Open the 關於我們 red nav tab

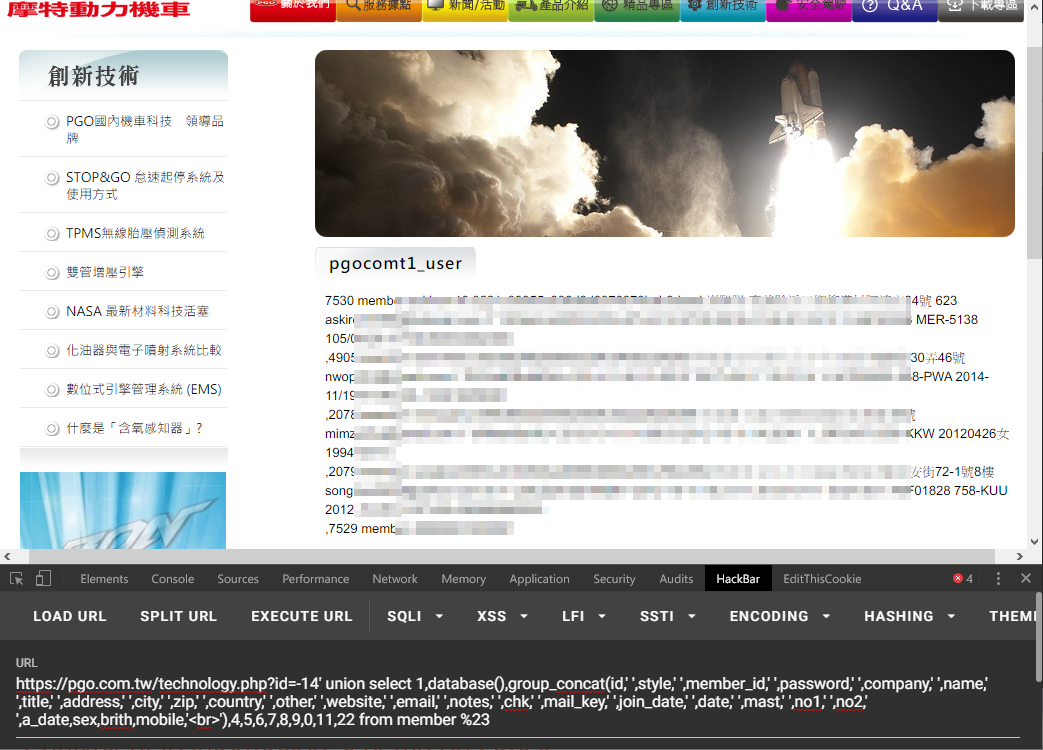[293, 10]
